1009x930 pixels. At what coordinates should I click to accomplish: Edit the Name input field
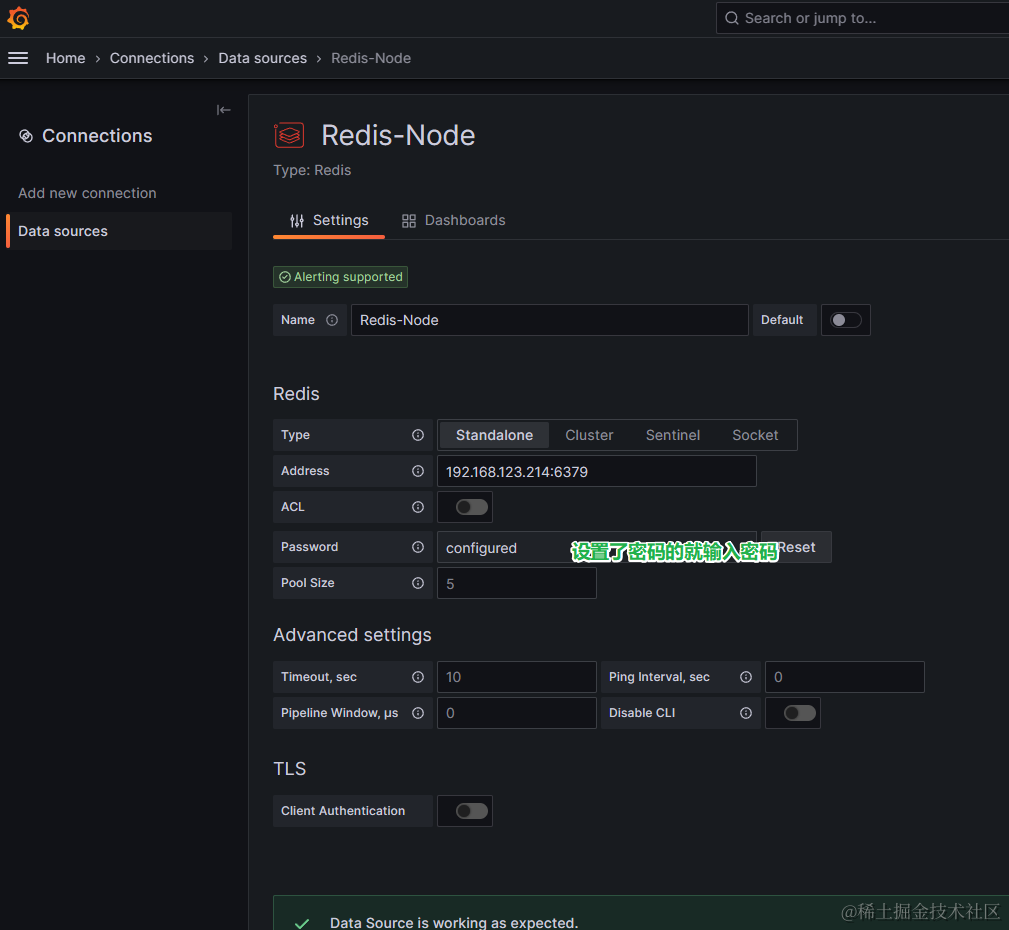550,320
